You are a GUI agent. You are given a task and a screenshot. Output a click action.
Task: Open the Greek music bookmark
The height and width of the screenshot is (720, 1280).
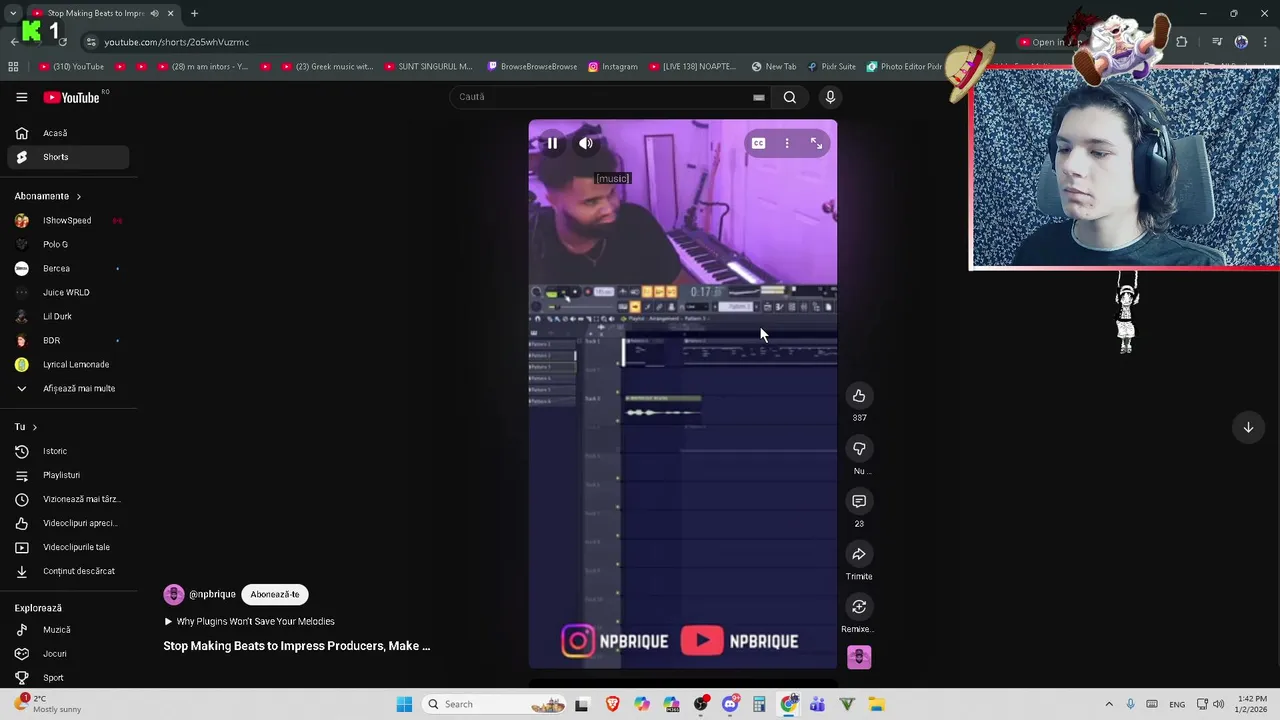[x=327, y=67]
